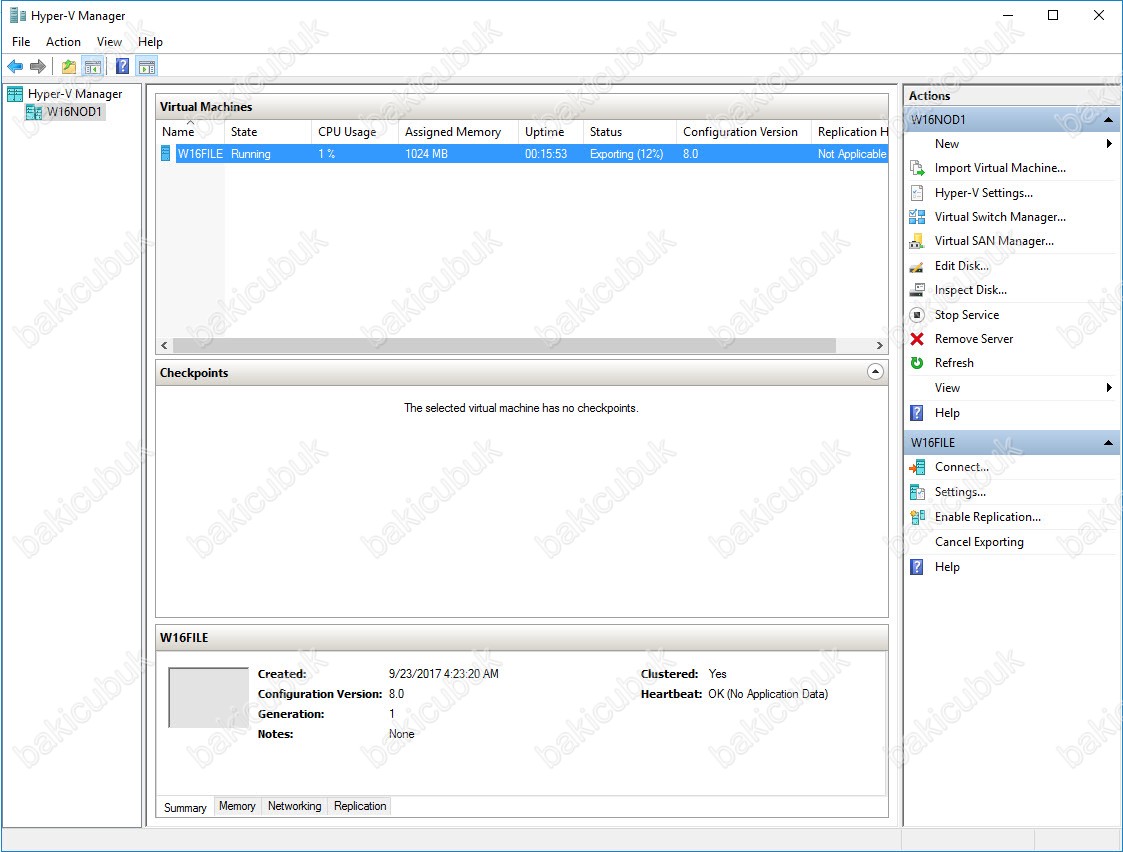Click the scroll-left arrow of VM list
Viewport: 1123px width, 852px height.
click(164, 346)
